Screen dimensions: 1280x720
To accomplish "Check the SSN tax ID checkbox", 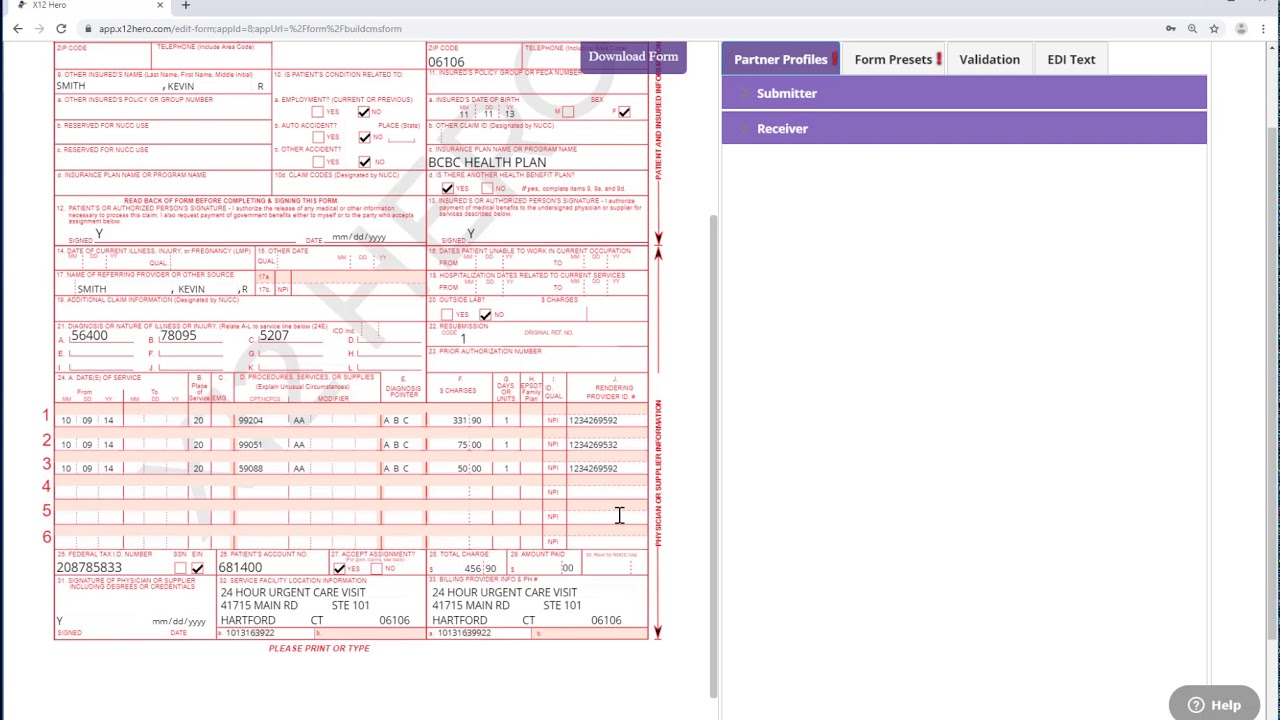I will 180,568.
